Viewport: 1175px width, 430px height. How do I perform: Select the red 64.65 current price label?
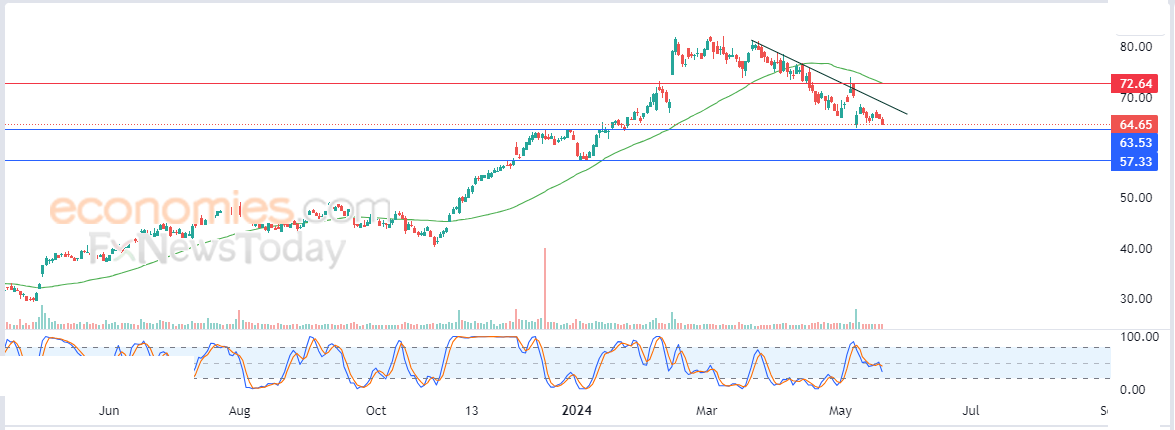(1135, 124)
